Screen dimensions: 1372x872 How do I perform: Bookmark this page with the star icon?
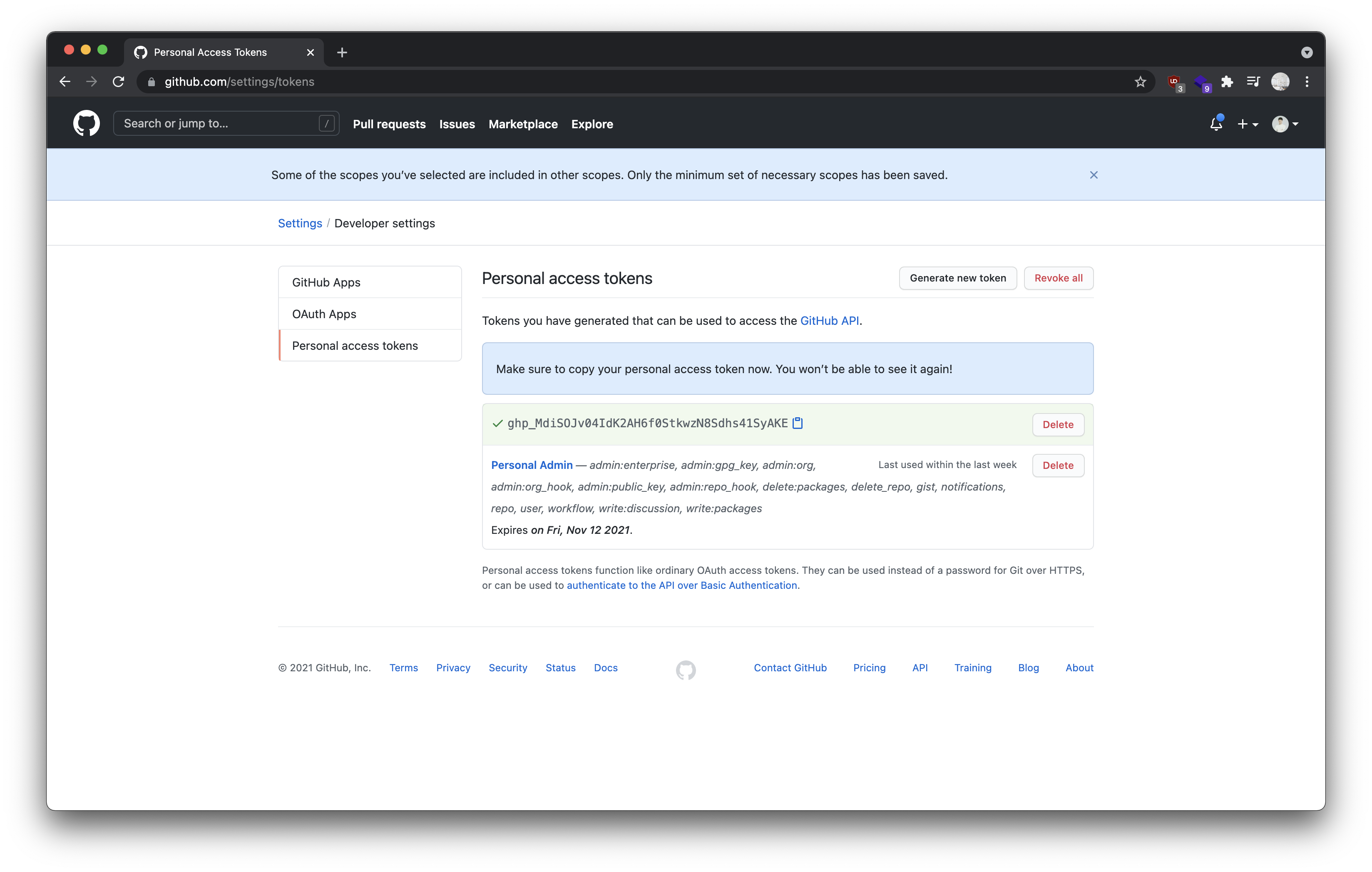[1140, 82]
